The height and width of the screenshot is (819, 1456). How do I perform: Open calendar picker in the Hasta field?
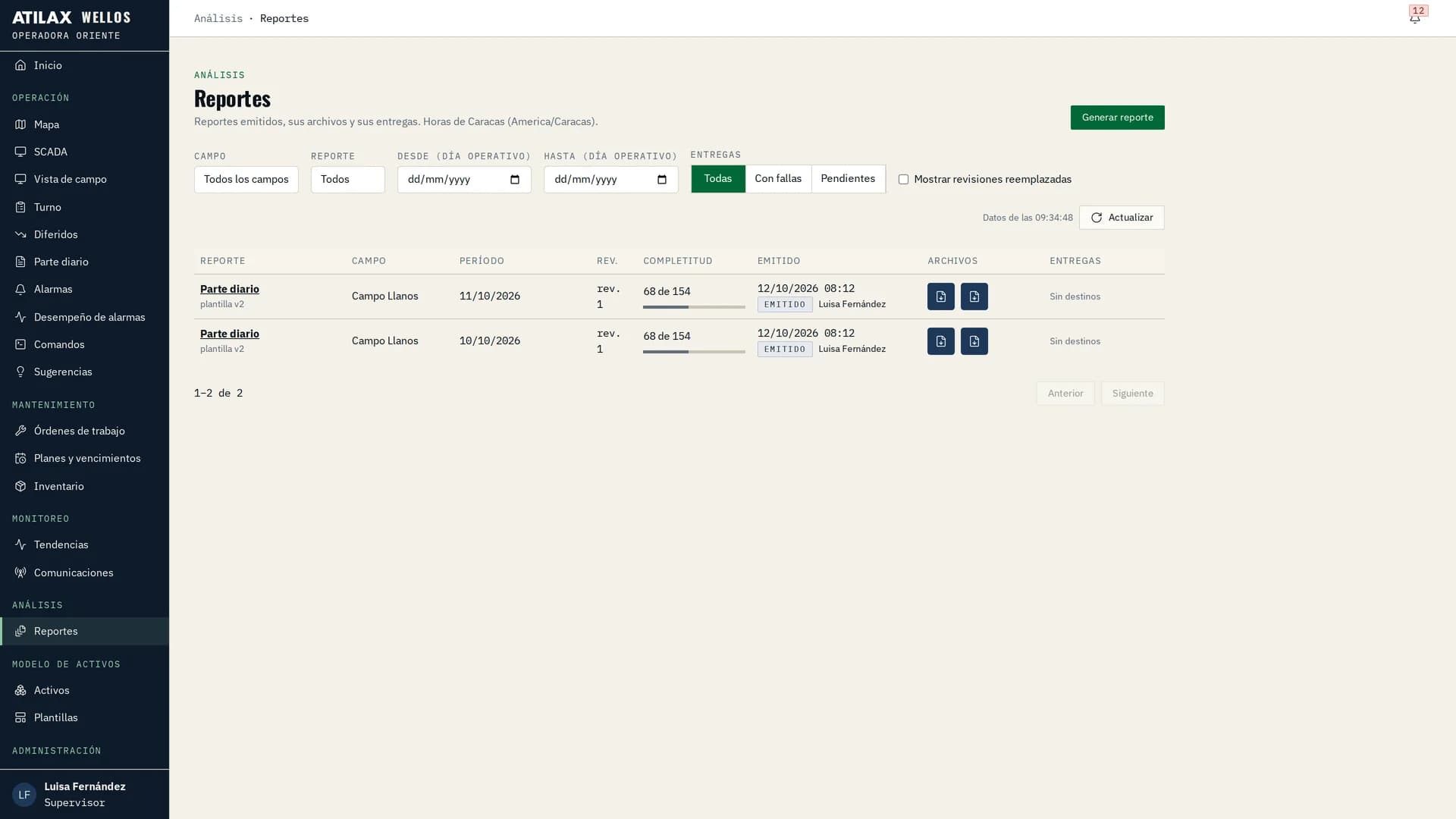click(662, 180)
